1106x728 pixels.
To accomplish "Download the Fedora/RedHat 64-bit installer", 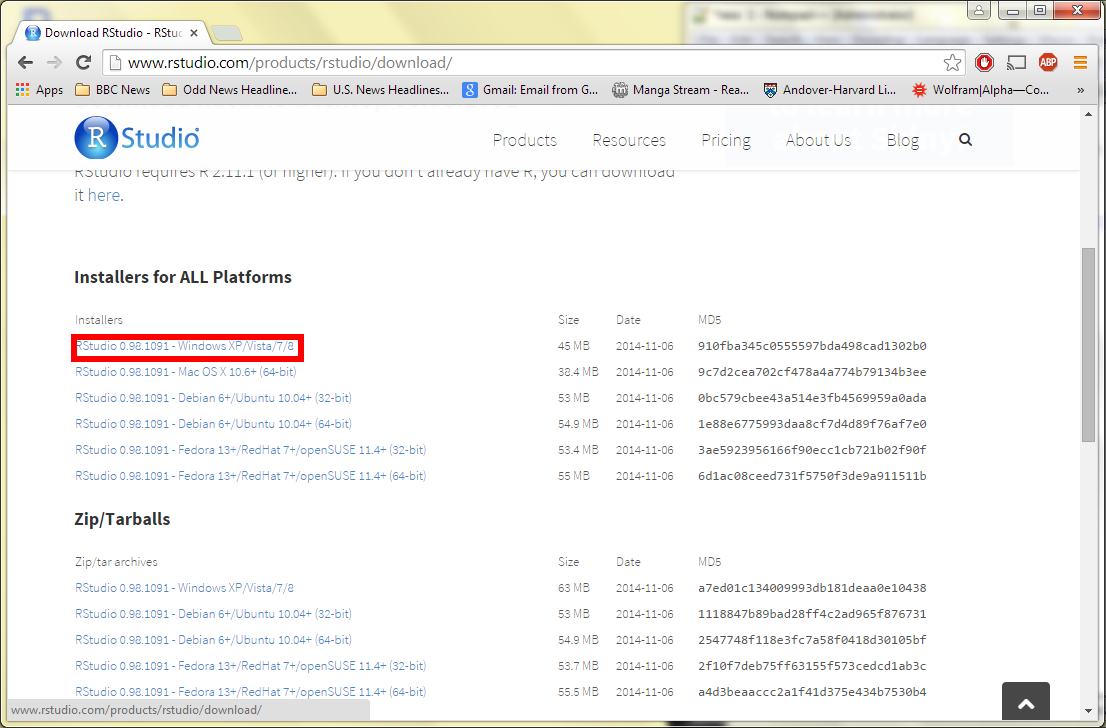I will point(250,476).
